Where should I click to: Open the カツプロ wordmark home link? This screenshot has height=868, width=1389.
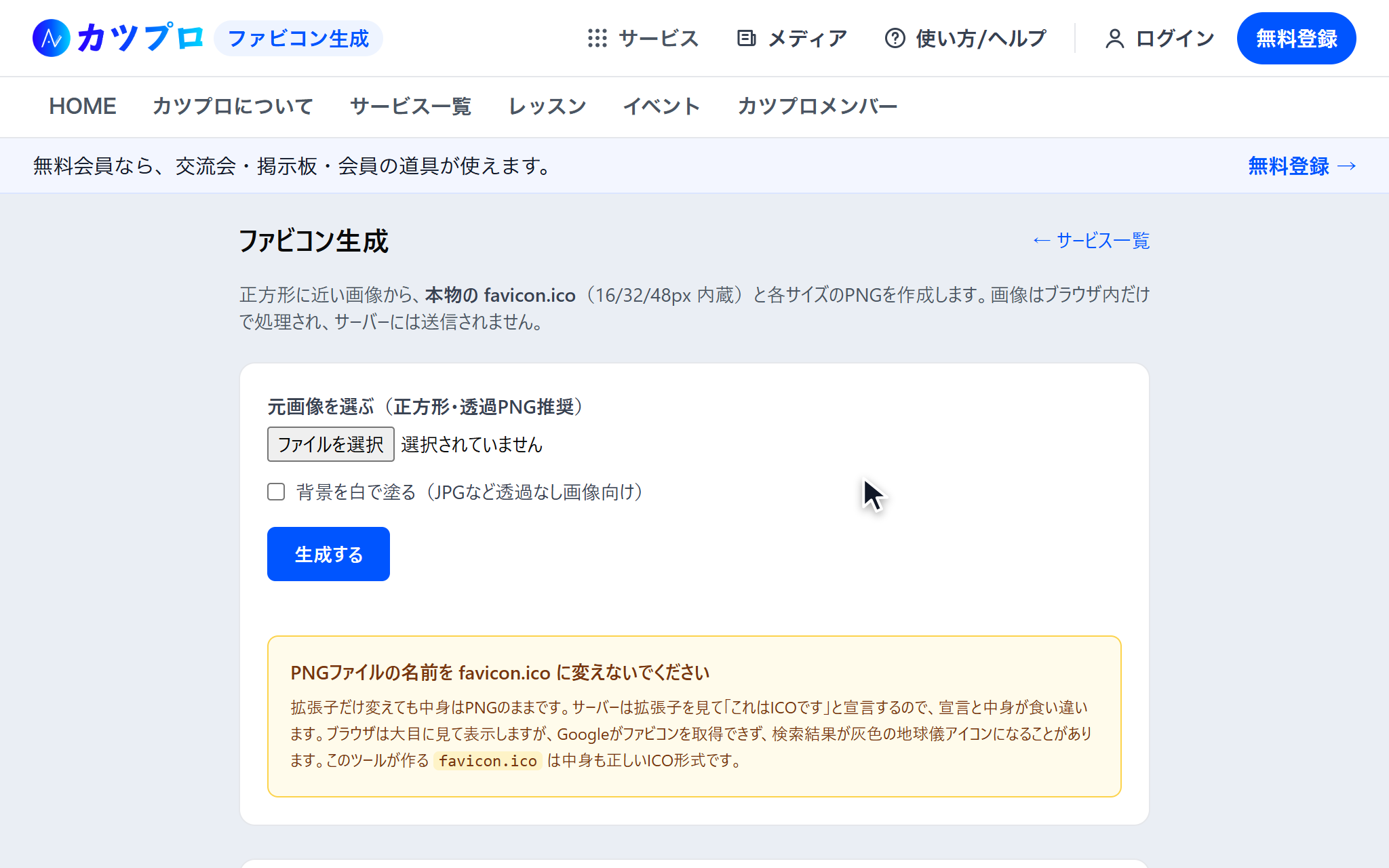(x=140, y=38)
